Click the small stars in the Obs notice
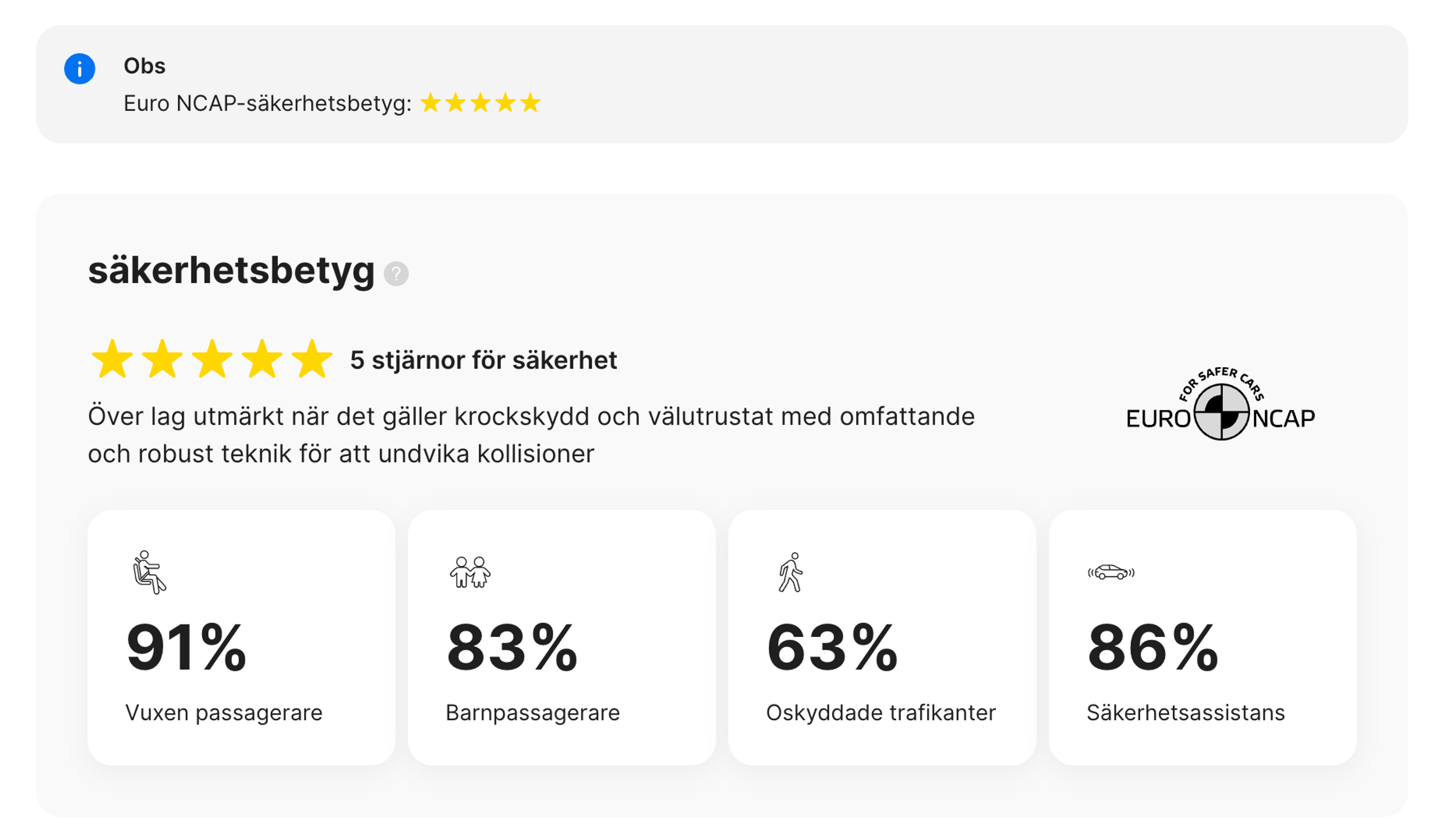Screen dimensions: 1444x840 481,103
